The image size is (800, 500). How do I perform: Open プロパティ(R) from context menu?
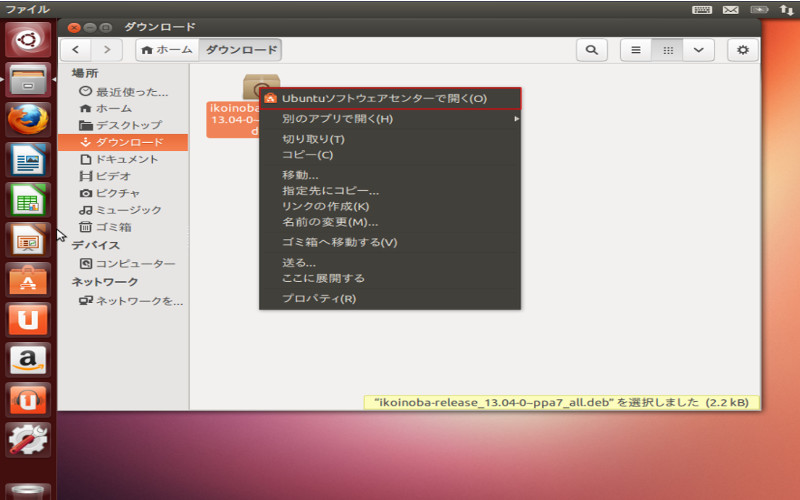point(390,298)
